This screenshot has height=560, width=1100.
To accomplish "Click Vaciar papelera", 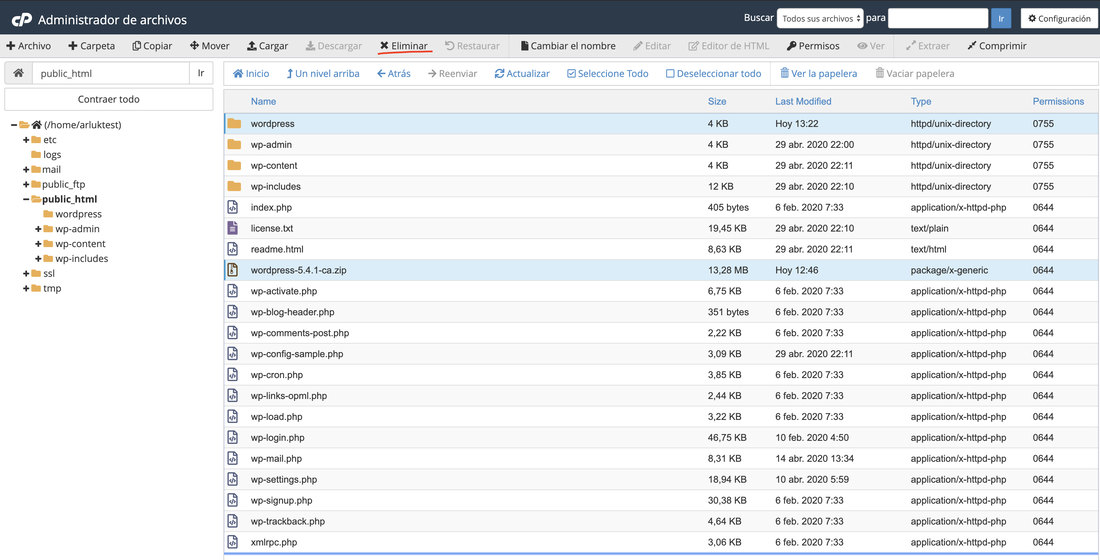I will (915, 74).
